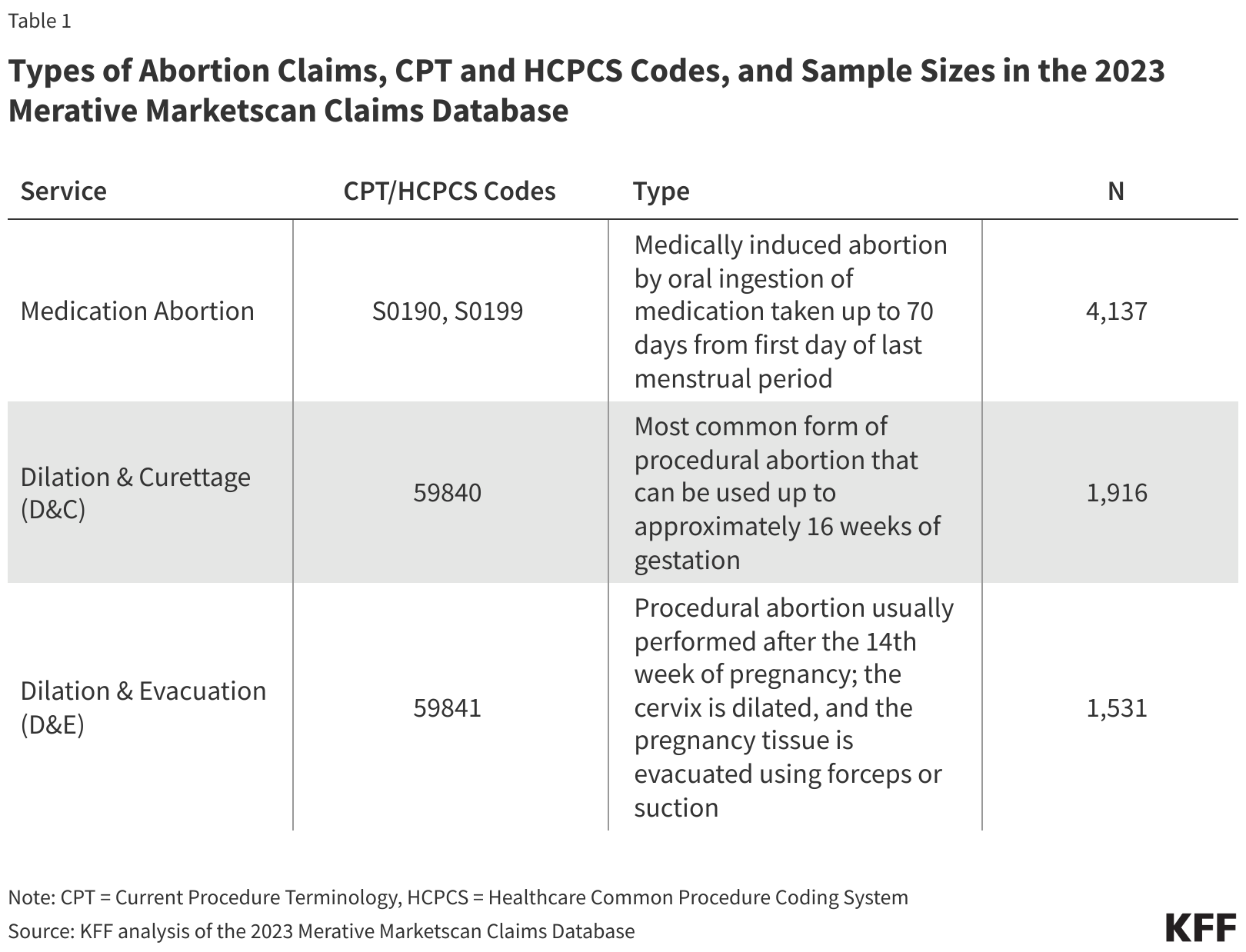The height and width of the screenshot is (952, 1246).
Task: Click the Source line text
Action: click(x=321, y=931)
